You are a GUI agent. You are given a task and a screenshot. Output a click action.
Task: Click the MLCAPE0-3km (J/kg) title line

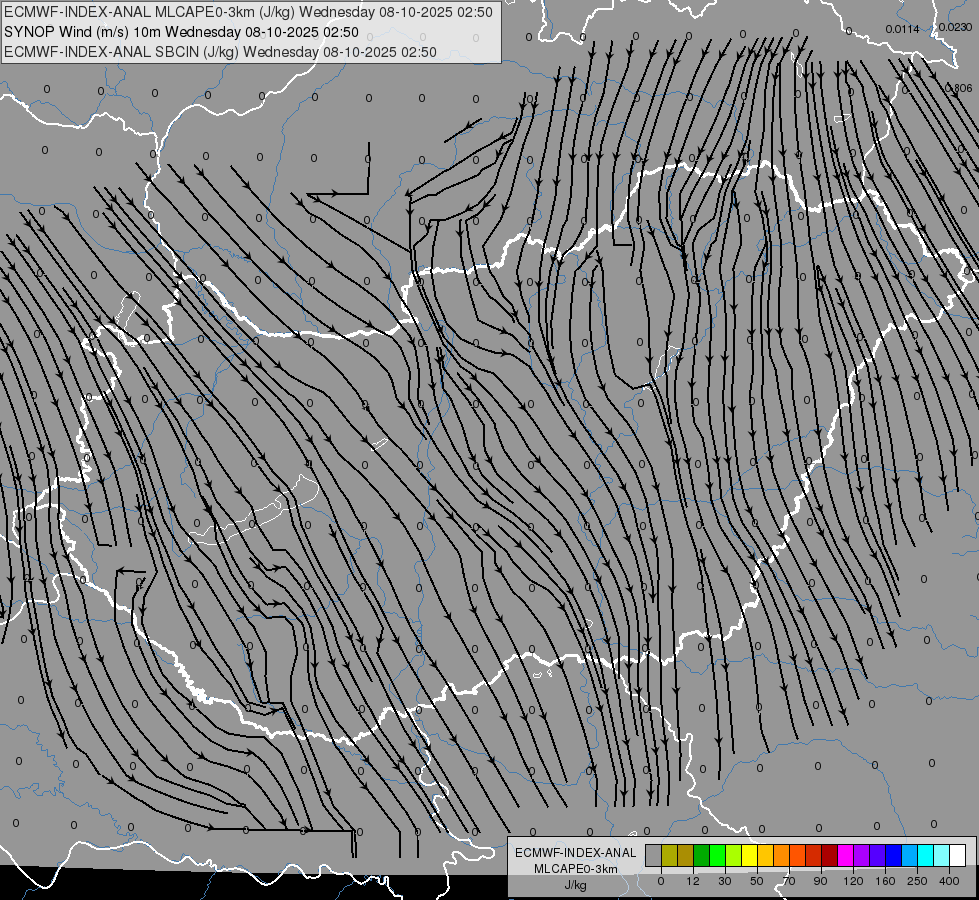[x=248, y=12]
